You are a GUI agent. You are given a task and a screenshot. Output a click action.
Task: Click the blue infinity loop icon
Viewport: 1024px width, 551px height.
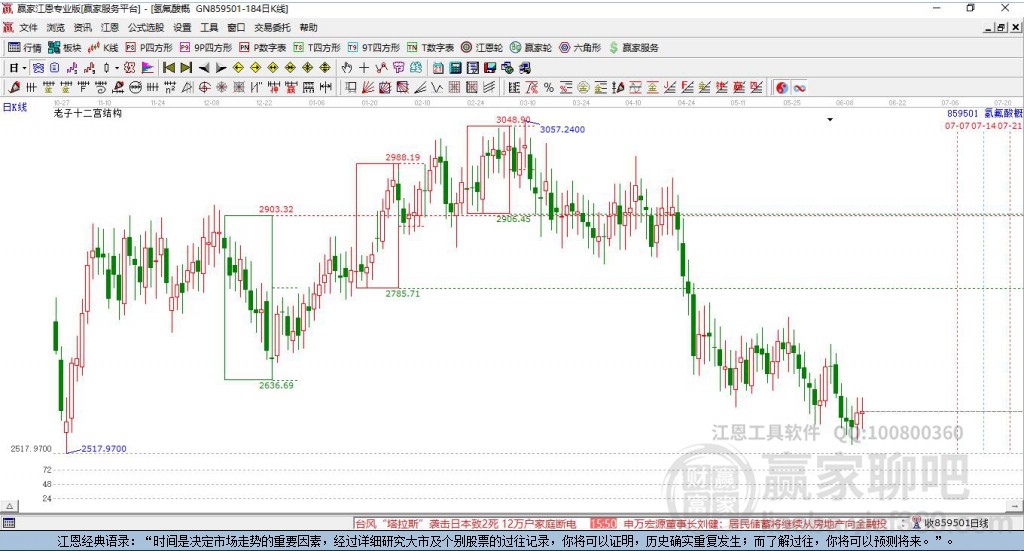(x=799, y=87)
